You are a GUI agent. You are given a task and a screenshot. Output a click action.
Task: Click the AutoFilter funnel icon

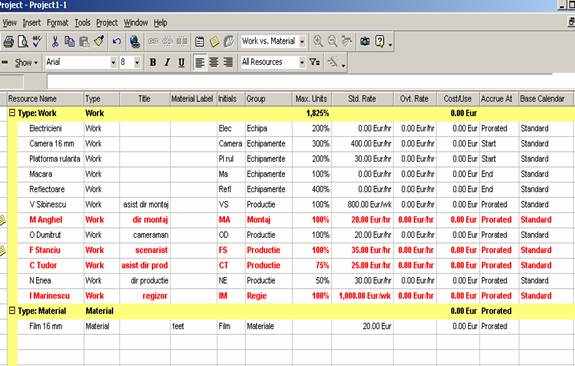point(314,62)
